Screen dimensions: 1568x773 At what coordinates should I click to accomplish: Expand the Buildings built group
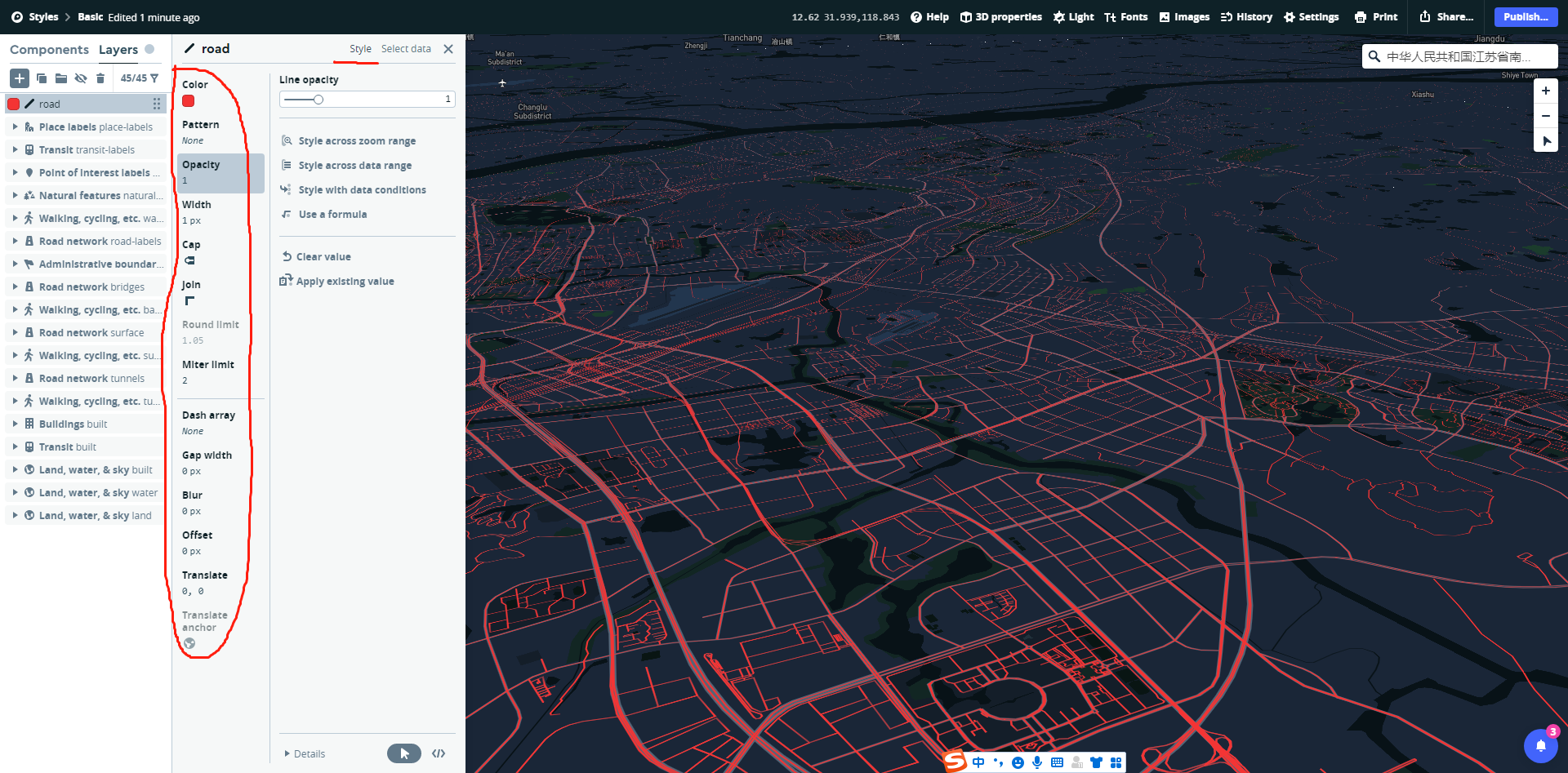click(x=15, y=424)
